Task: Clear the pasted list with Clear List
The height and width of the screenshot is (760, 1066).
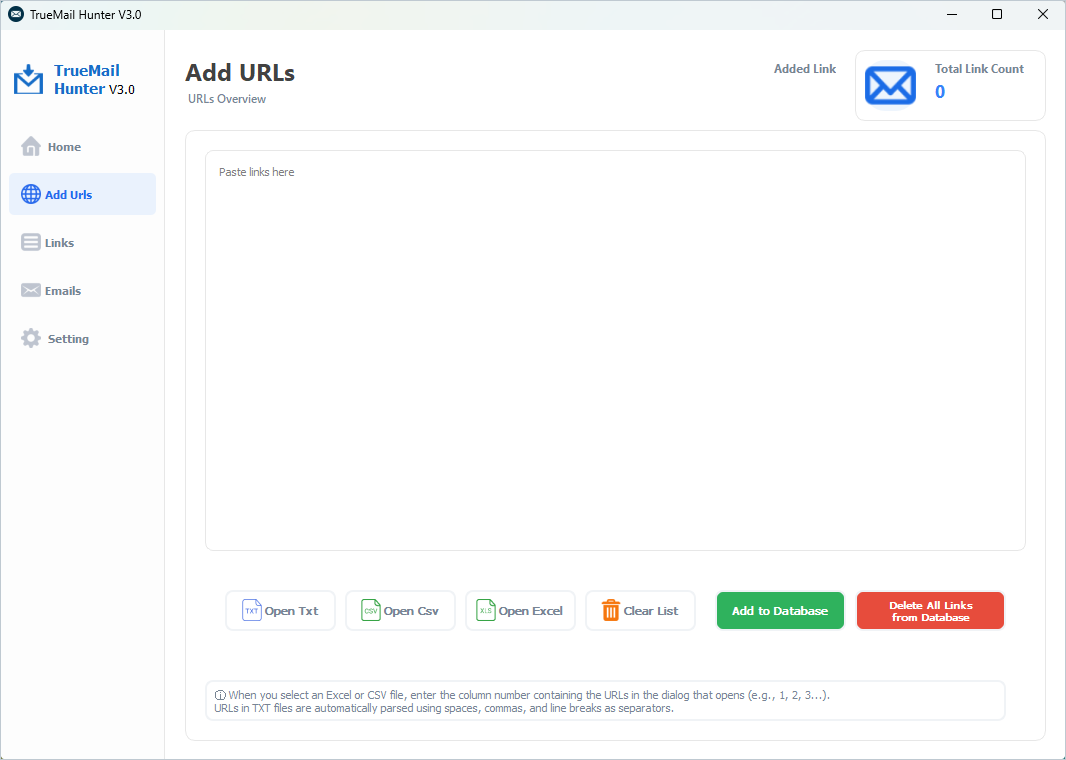Action: [640, 610]
